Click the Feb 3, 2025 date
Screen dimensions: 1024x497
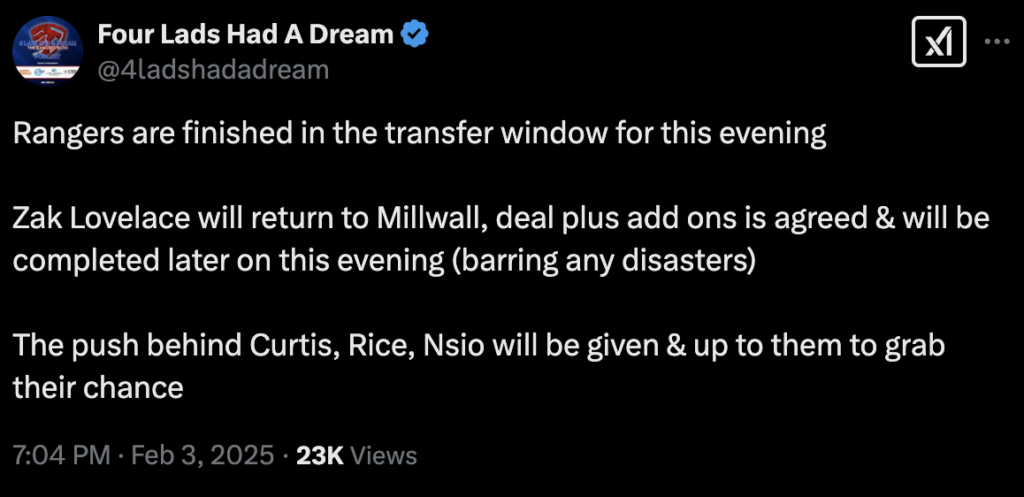202,455
